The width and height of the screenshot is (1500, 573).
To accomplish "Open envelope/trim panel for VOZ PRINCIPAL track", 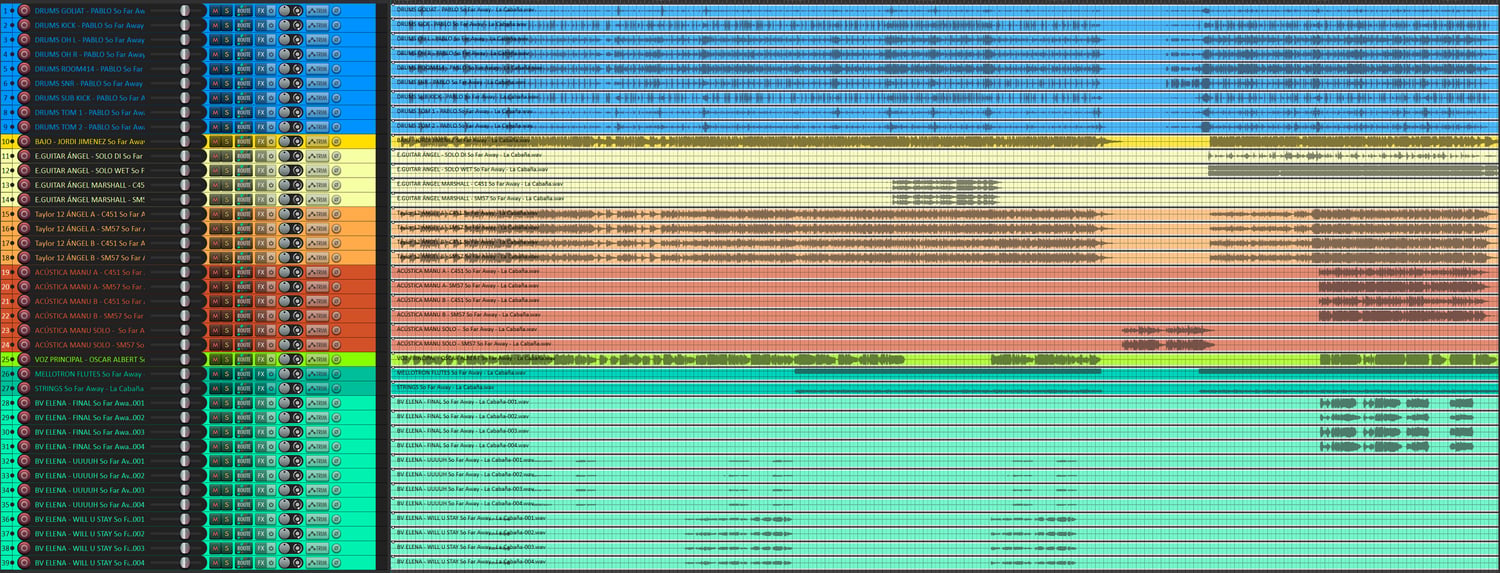I will [318, 358].
